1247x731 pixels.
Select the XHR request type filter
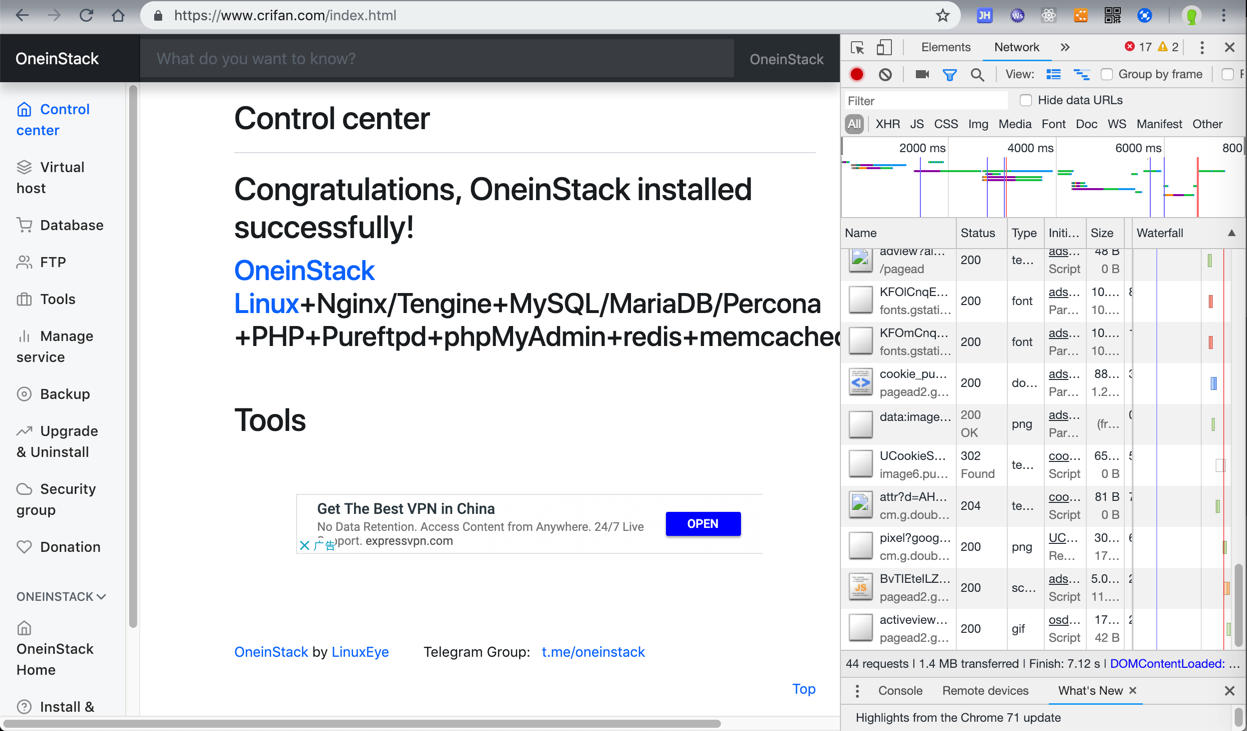point(887,124)
